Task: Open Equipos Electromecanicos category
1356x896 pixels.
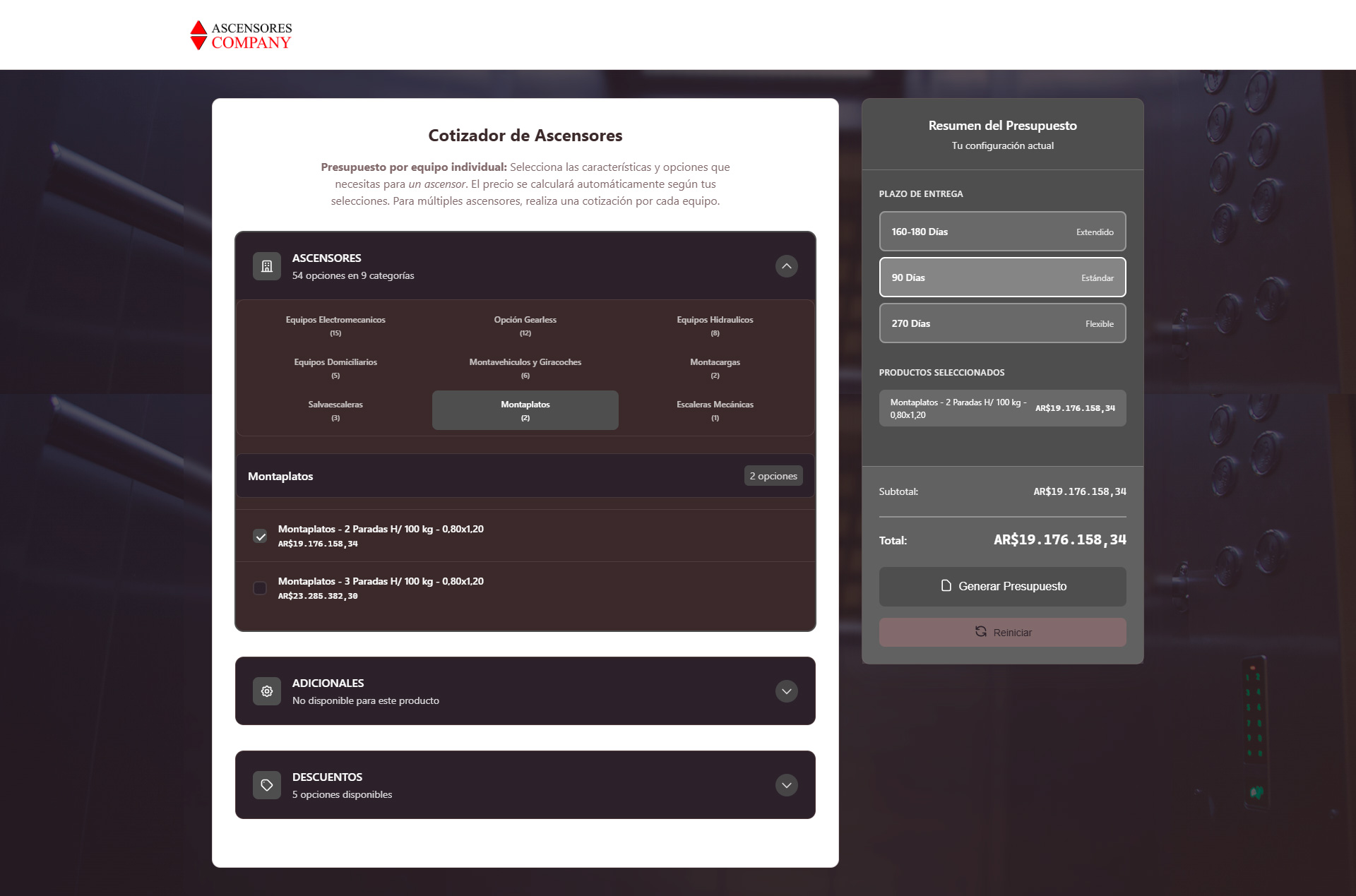Action: click(335, 325)
